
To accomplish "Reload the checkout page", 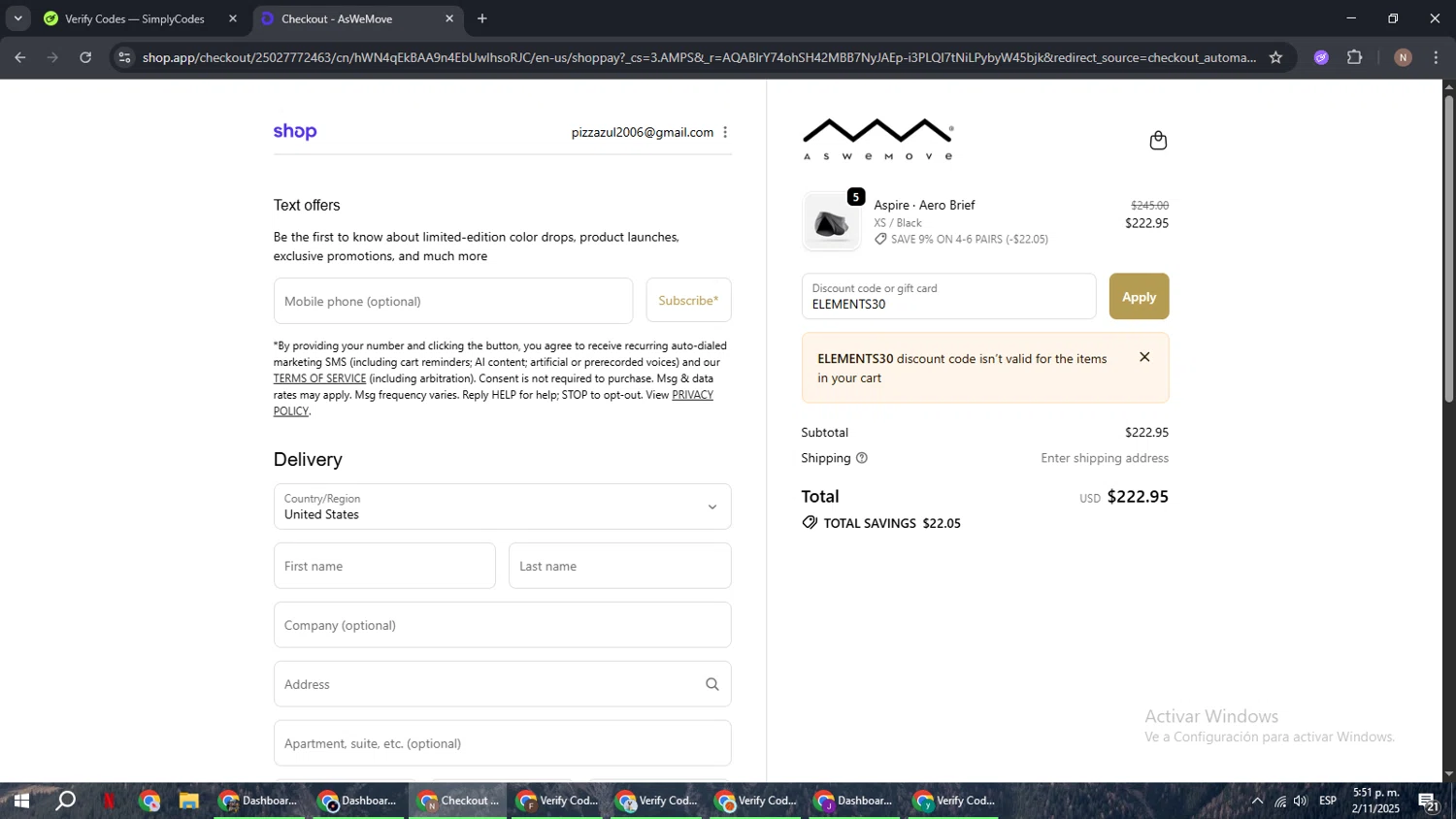I will (85, 57).
